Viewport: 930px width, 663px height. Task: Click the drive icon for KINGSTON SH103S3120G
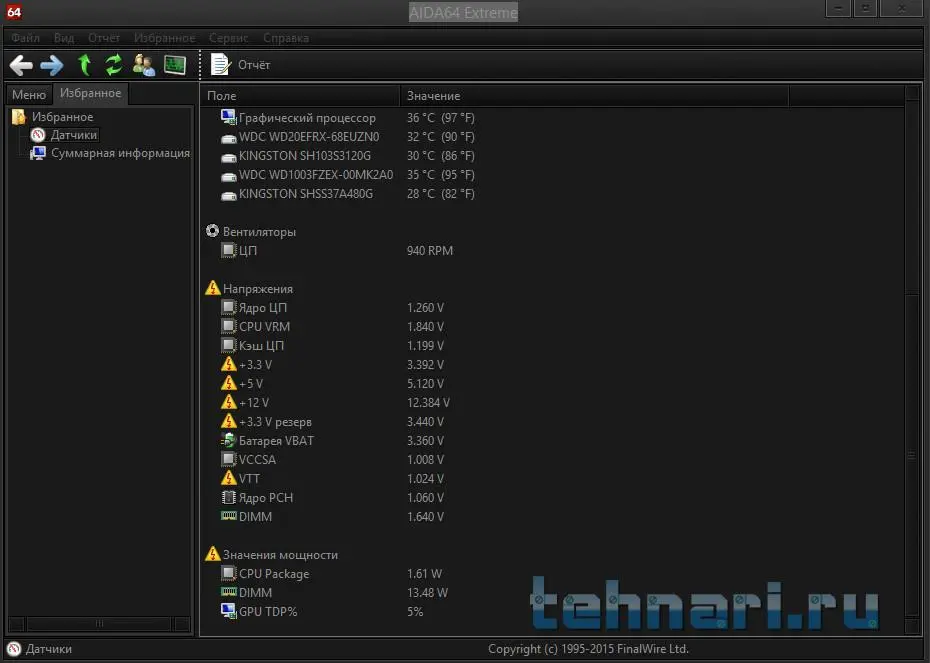point(228,158)
